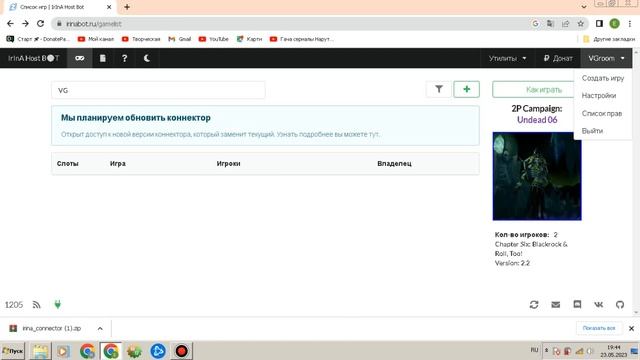Click Показать все downloads button
The height and width of the screenshot is (360, 640).
(599, 328)
